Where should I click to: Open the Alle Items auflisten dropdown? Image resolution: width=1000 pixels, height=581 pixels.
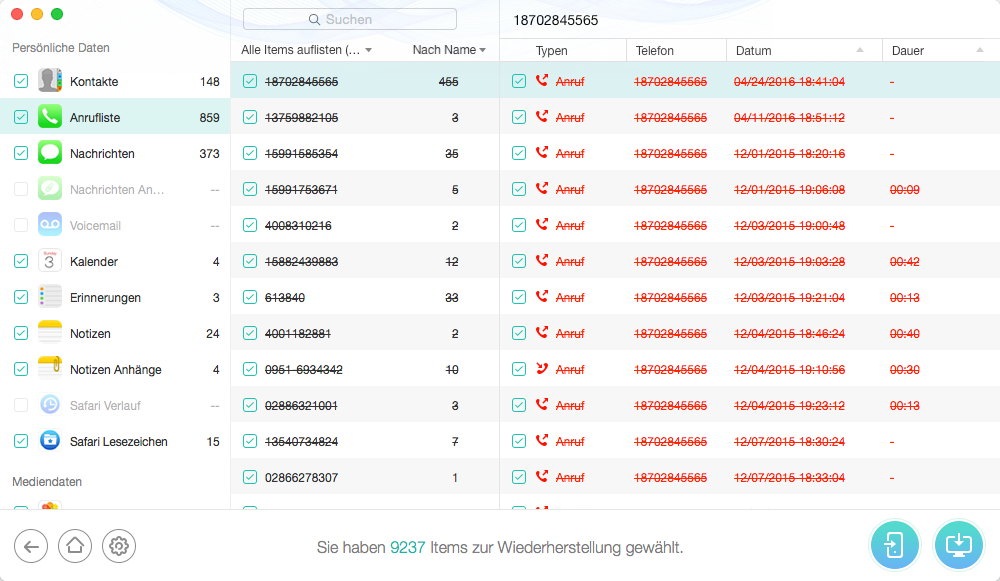[306, 50]
